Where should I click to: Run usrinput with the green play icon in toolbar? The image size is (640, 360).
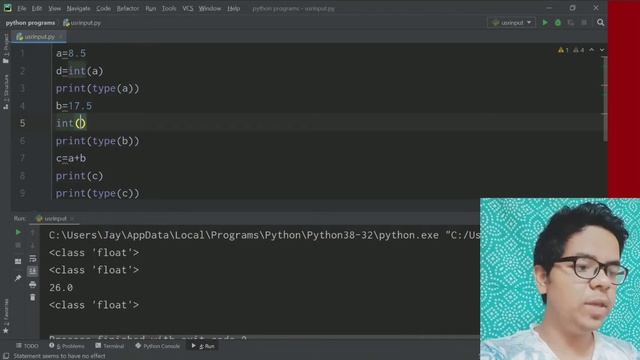tap(545, 22)
